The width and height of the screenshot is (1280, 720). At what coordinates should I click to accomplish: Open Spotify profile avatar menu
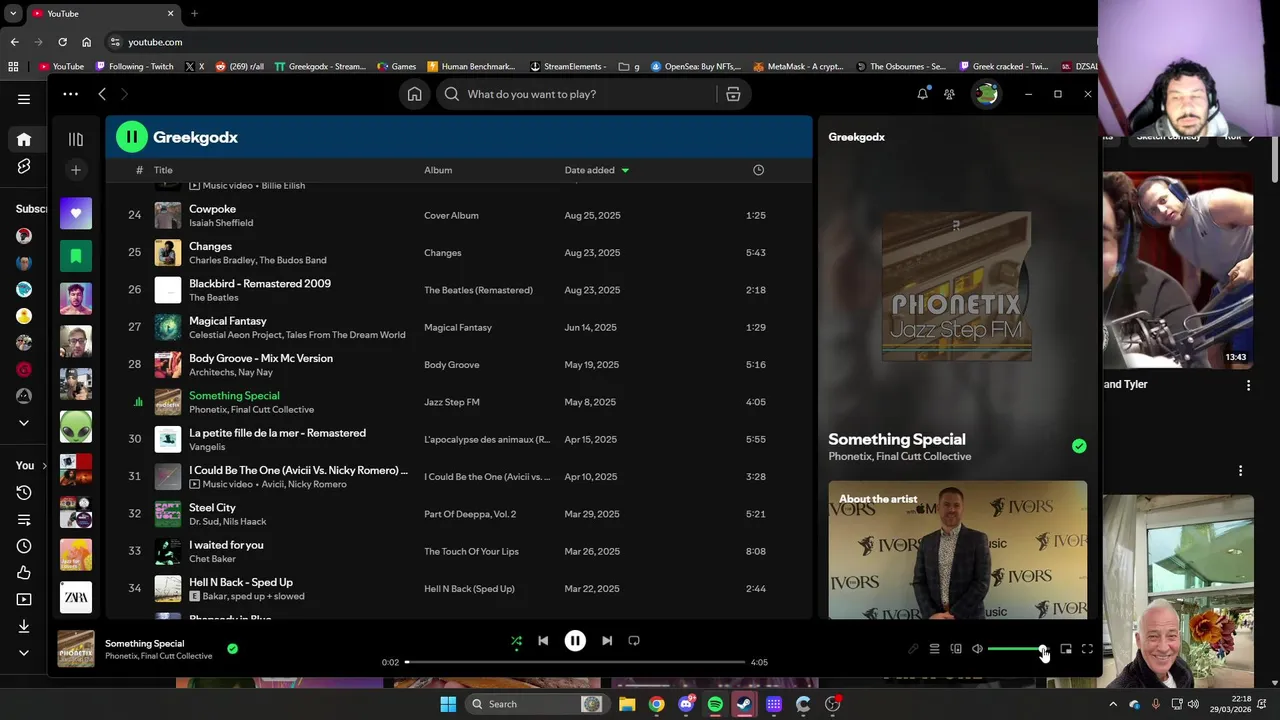pos(986,94)
